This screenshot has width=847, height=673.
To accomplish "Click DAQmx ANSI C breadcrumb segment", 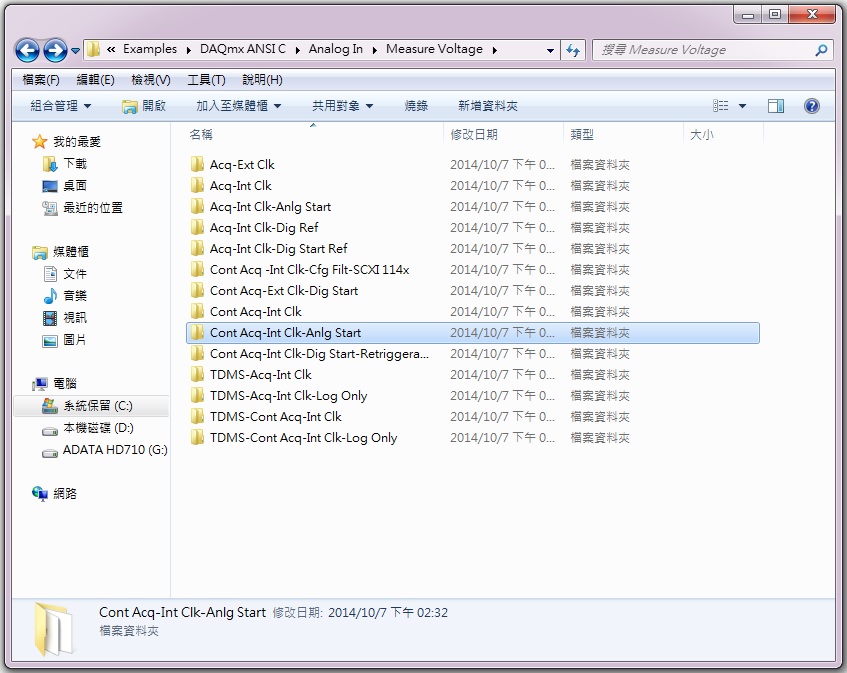I will tap(243, 49).
